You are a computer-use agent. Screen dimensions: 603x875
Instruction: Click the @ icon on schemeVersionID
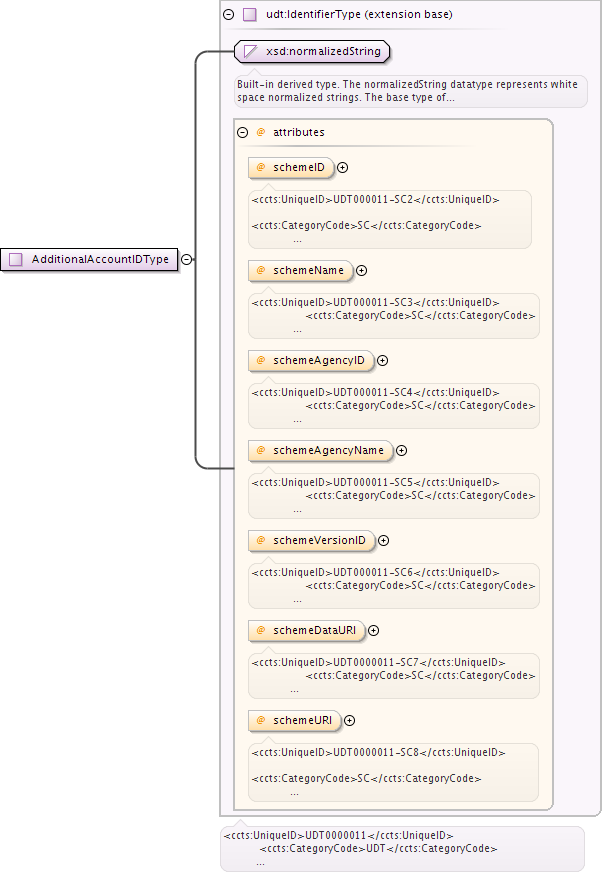[x=261, y=540]
